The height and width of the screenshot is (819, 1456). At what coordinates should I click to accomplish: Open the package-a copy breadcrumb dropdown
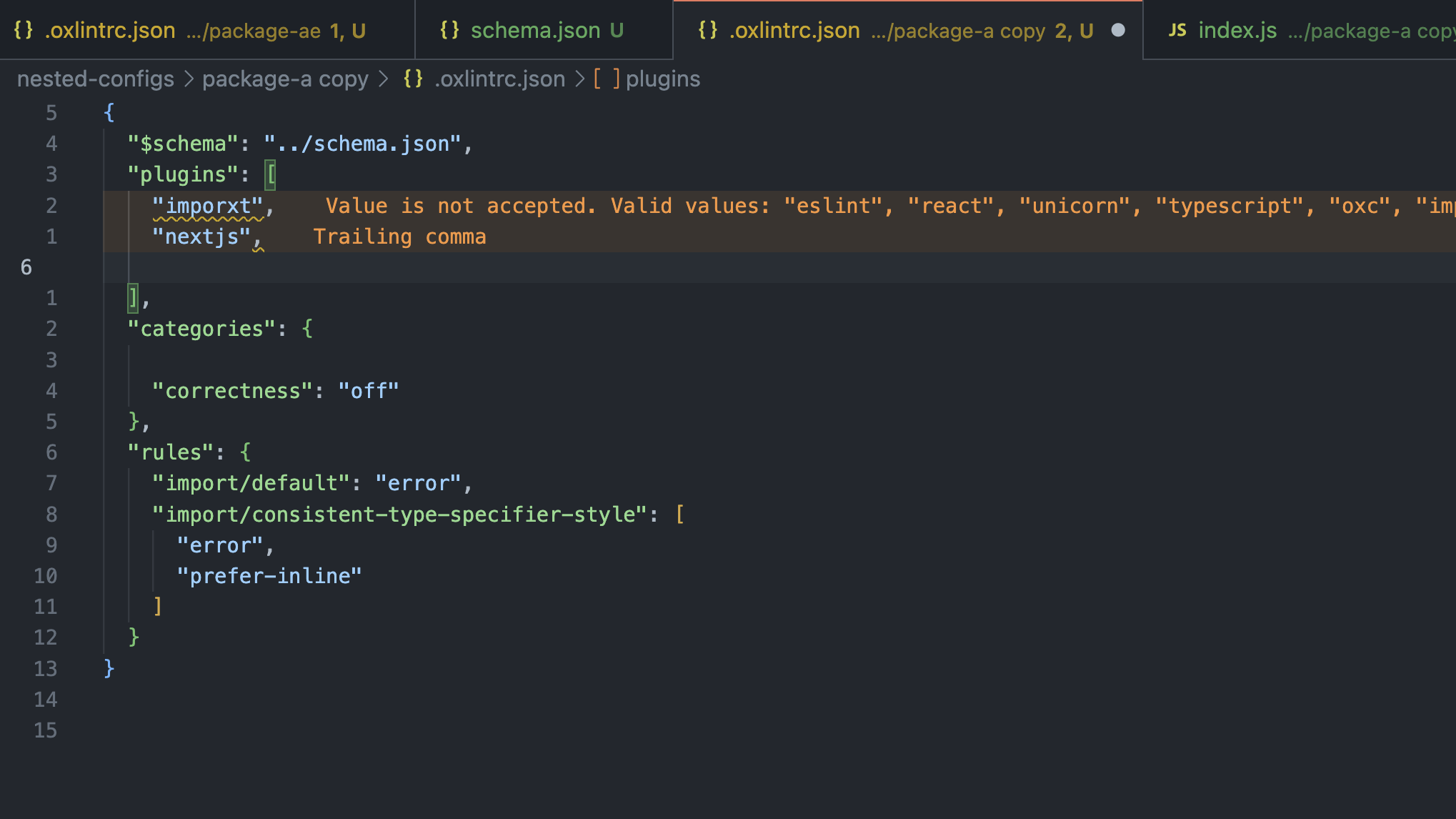point(284,79)
